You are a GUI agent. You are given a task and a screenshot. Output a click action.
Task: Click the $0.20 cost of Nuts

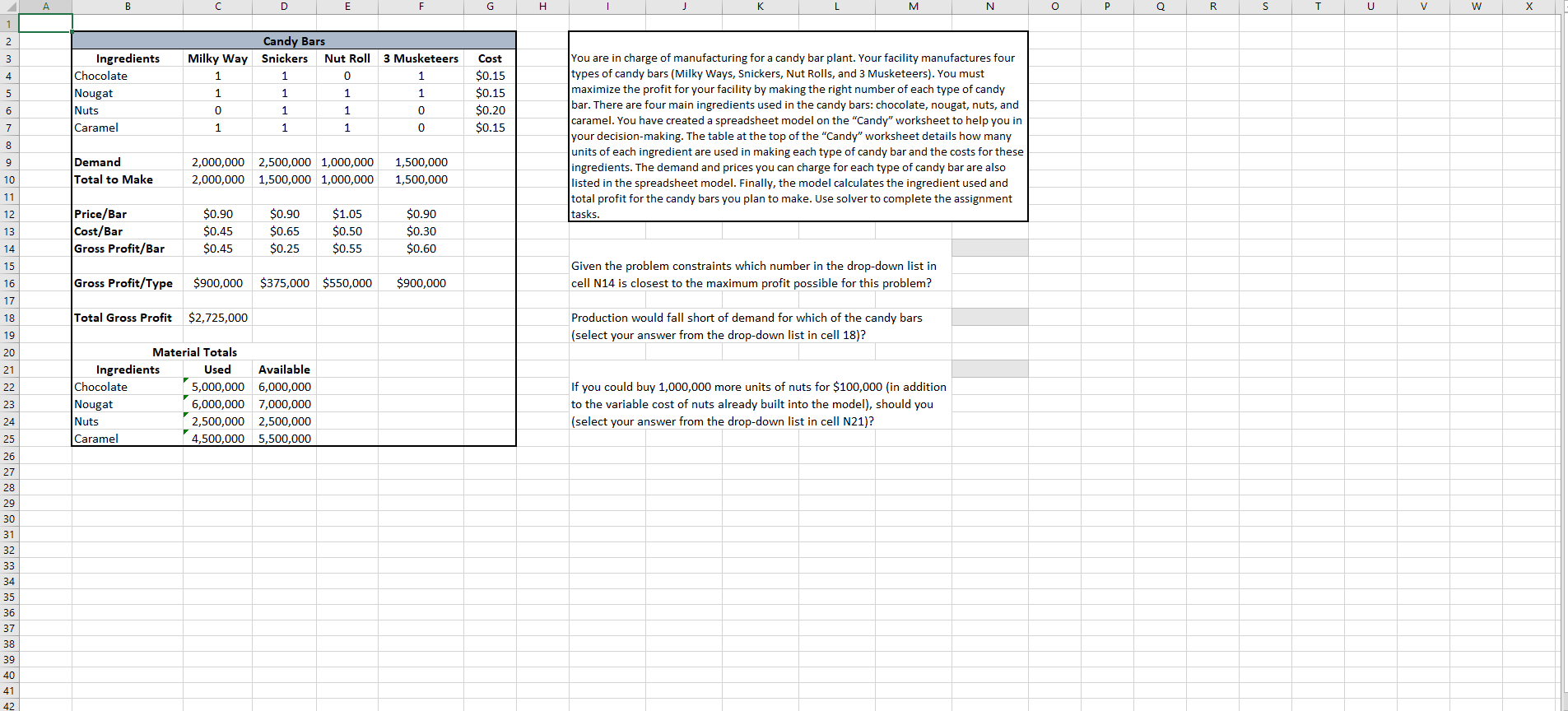[490, 110]
